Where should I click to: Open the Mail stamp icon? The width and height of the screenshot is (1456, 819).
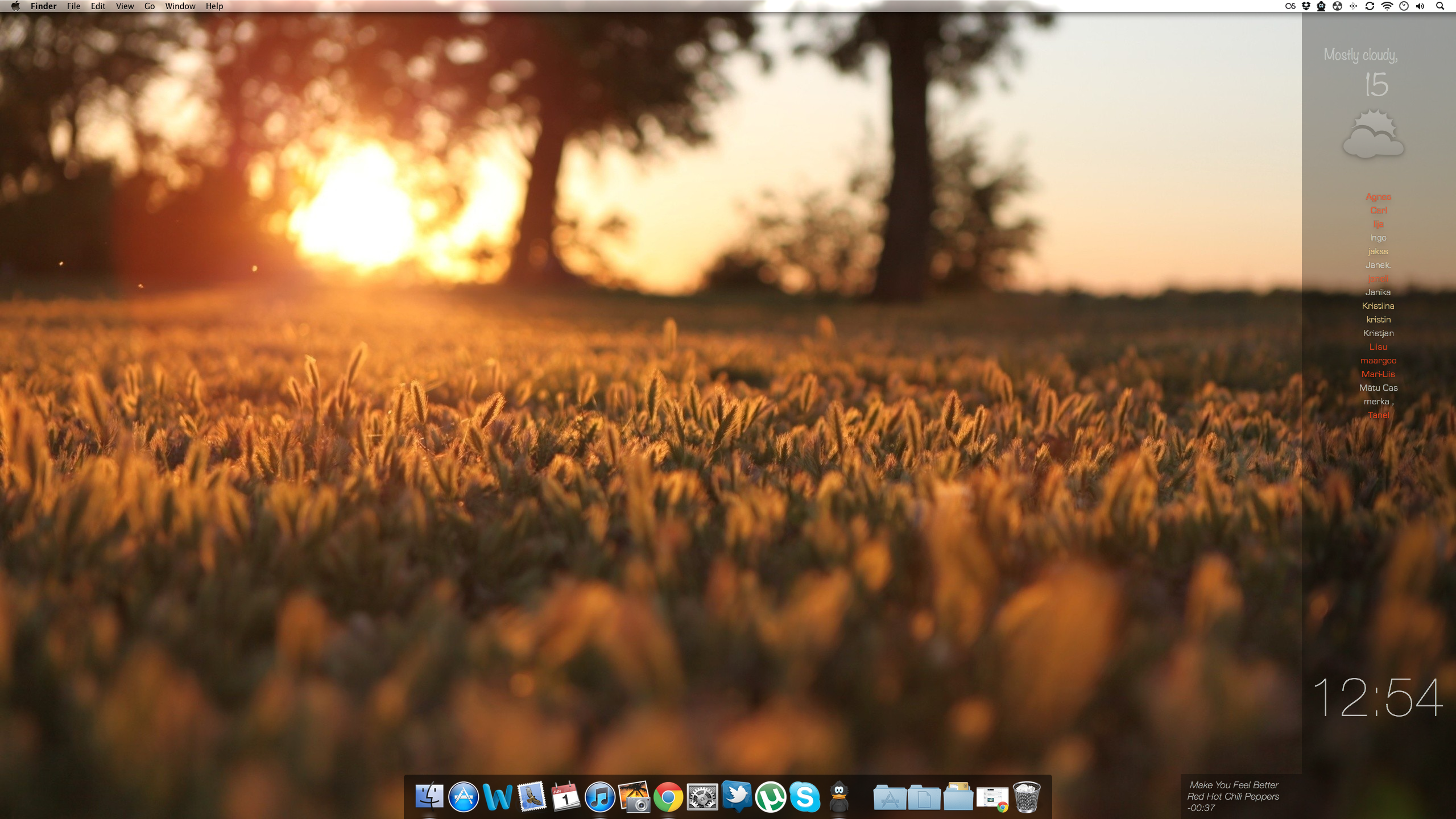532,797
